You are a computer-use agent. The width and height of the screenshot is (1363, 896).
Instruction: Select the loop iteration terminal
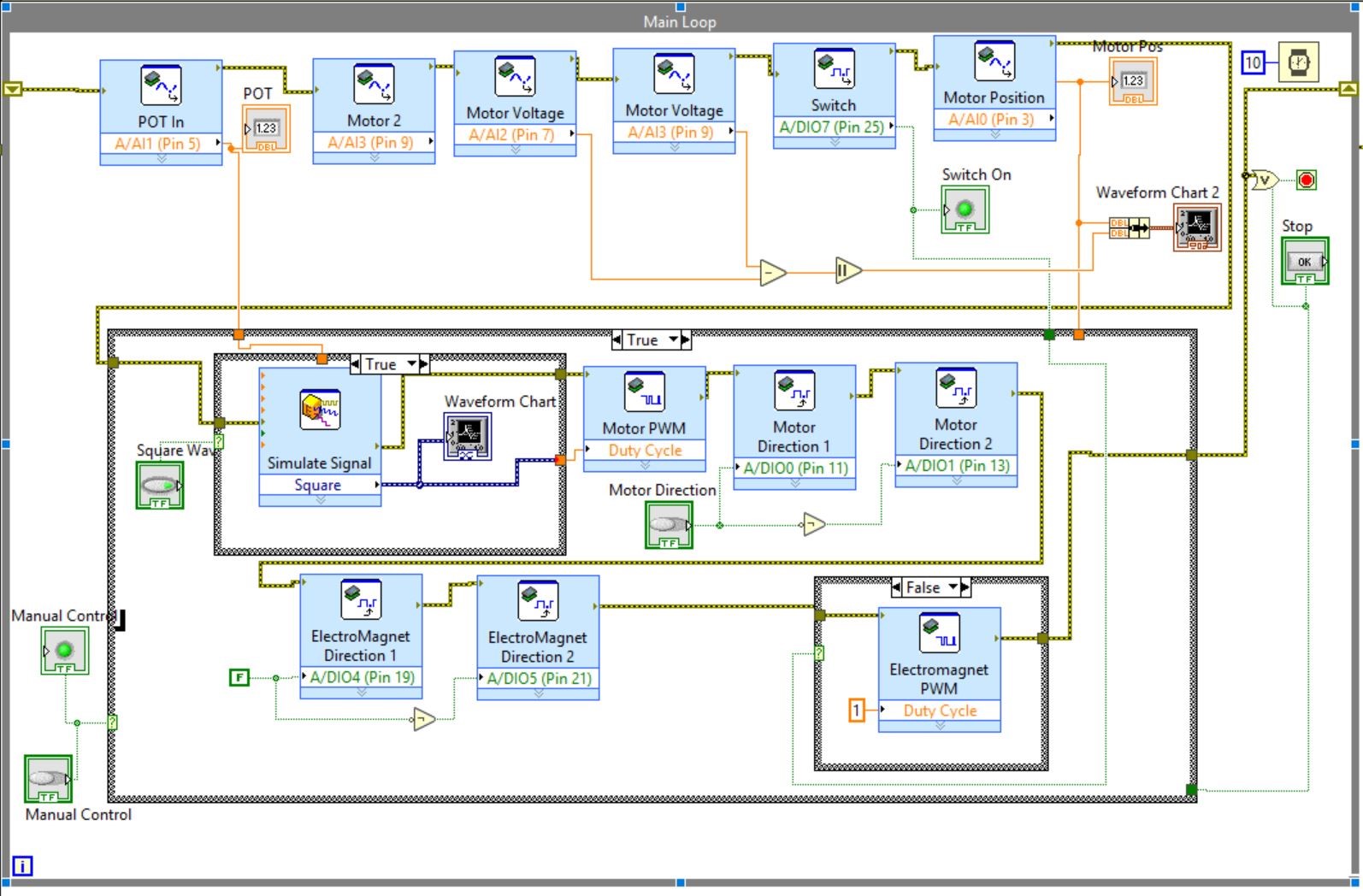tap(22, 866)
